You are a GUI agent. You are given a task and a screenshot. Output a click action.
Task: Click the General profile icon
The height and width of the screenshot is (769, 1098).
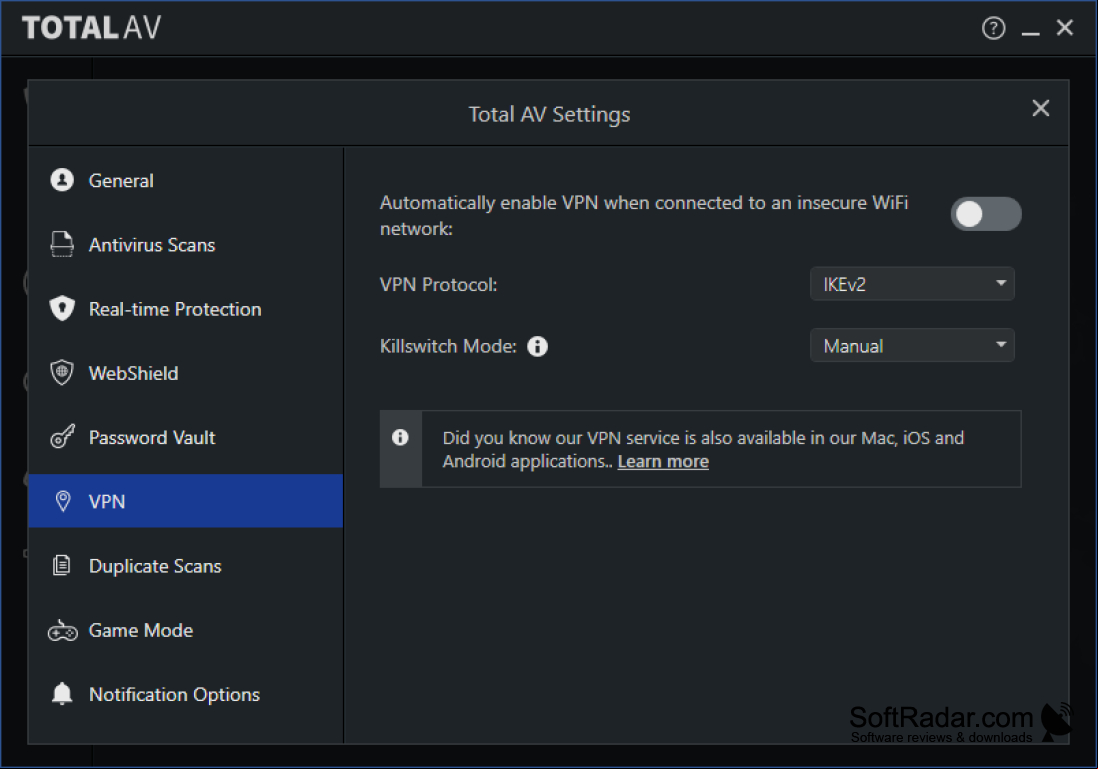point(62,180)
